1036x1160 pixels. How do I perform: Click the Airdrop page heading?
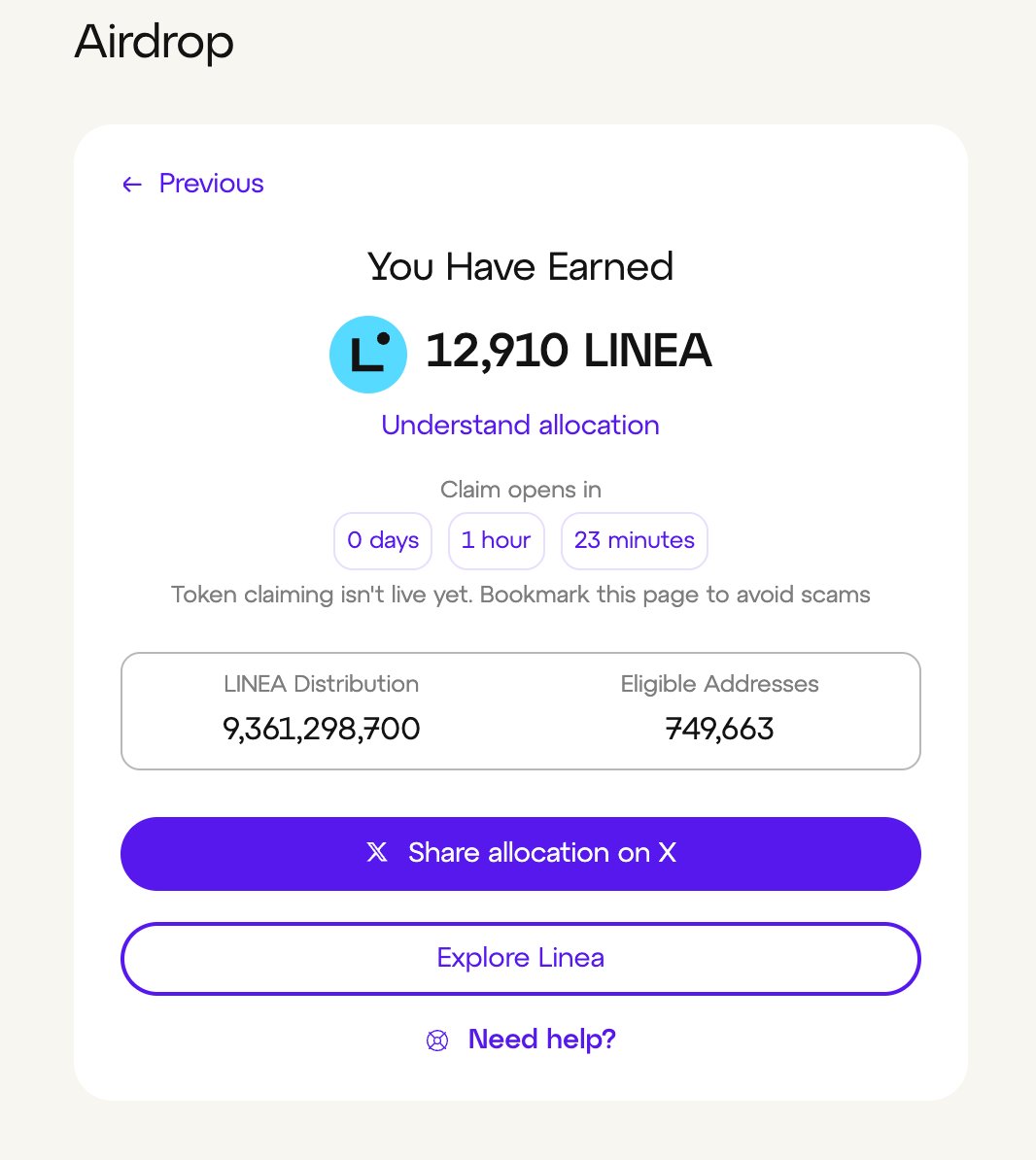tap(154, 42)
